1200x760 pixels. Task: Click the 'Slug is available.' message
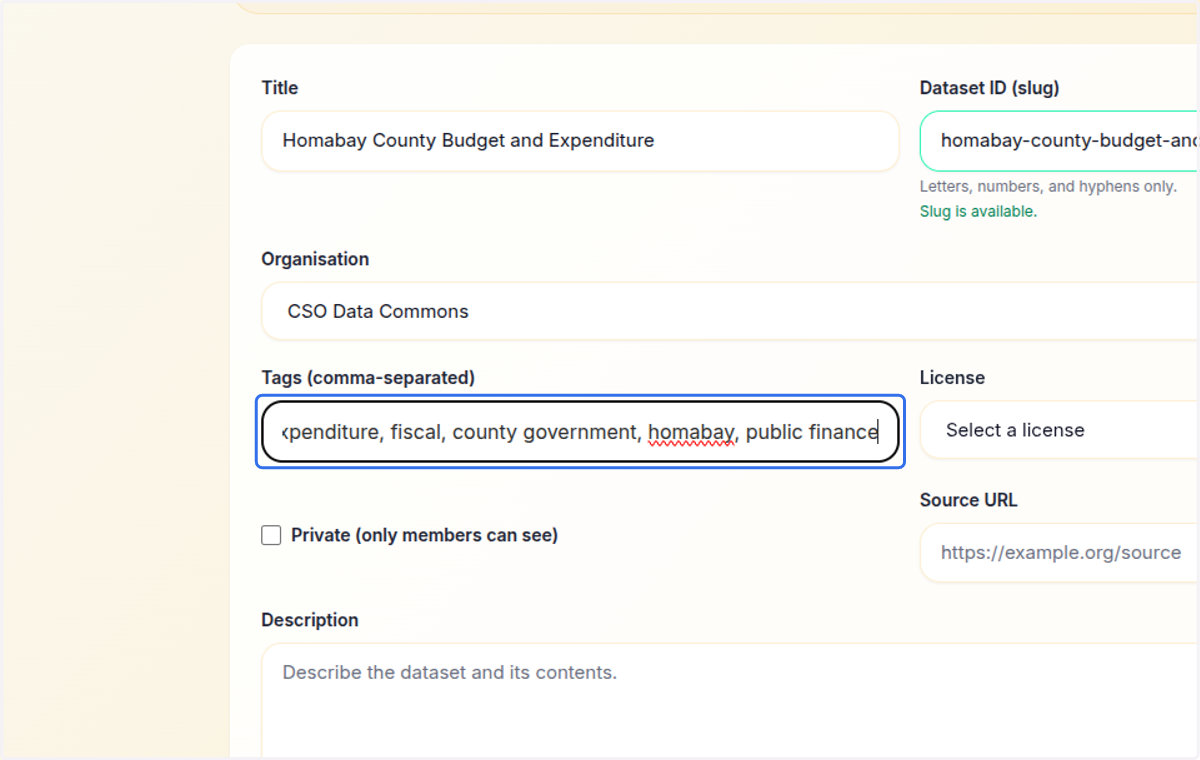click(978, 212)
